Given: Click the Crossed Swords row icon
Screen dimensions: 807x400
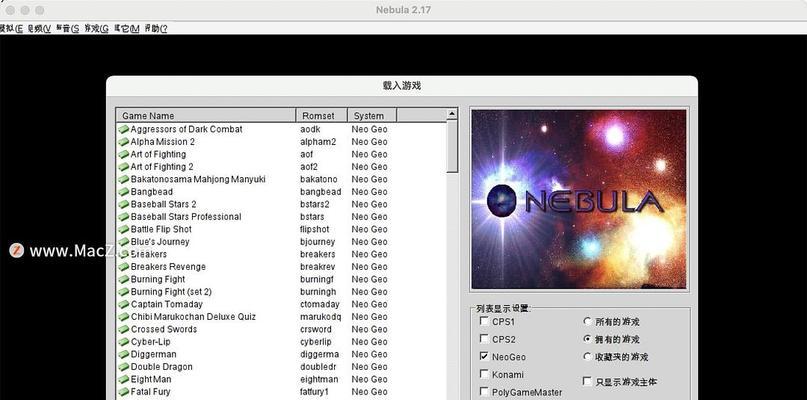Looking at the screenshot, I should click(124, 329).
